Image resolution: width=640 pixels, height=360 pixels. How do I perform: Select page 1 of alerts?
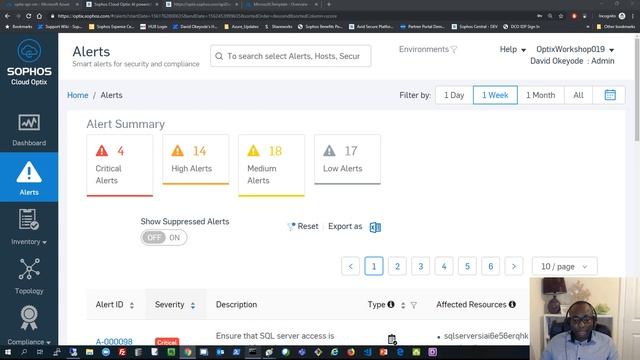click(374, 266)
